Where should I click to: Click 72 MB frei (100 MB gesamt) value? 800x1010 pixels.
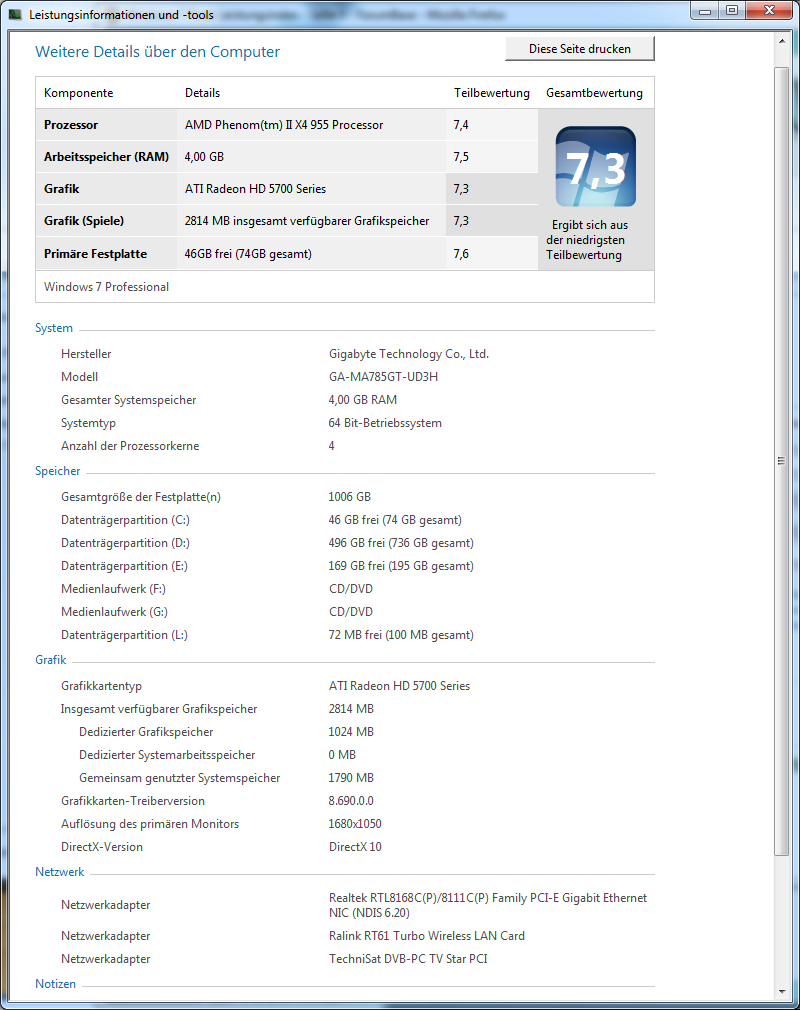point(401,634)
